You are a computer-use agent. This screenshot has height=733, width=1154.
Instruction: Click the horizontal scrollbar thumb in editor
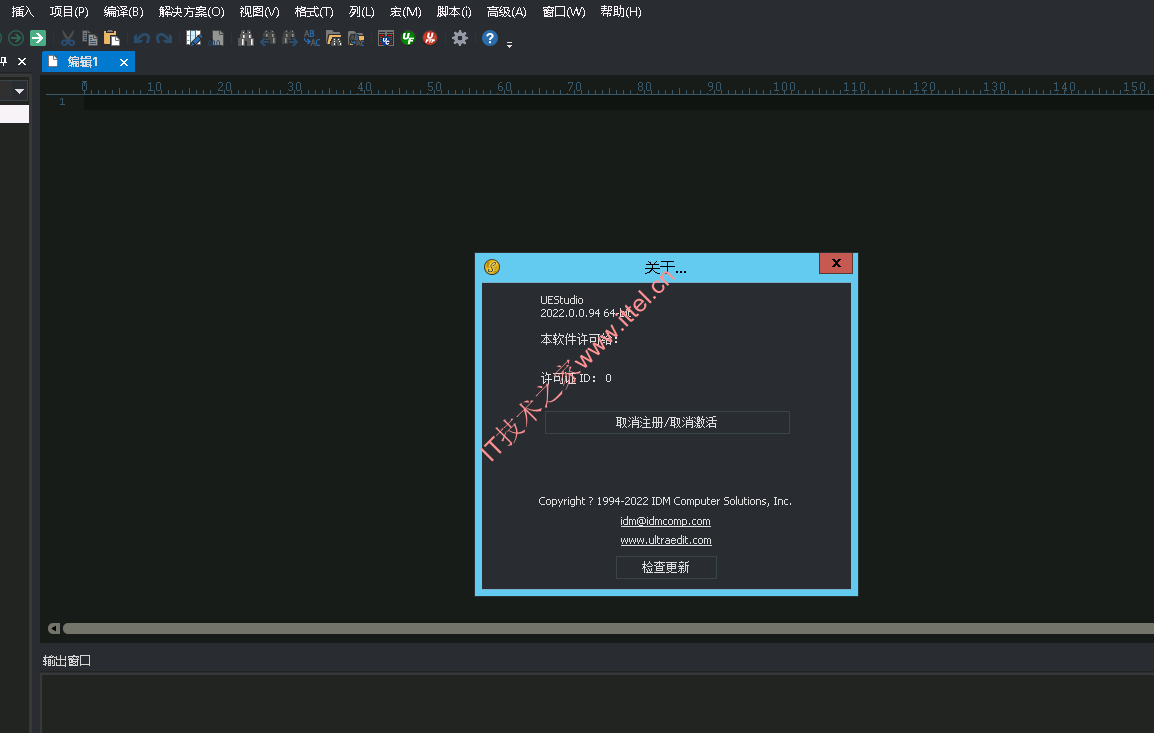(608, 628)
